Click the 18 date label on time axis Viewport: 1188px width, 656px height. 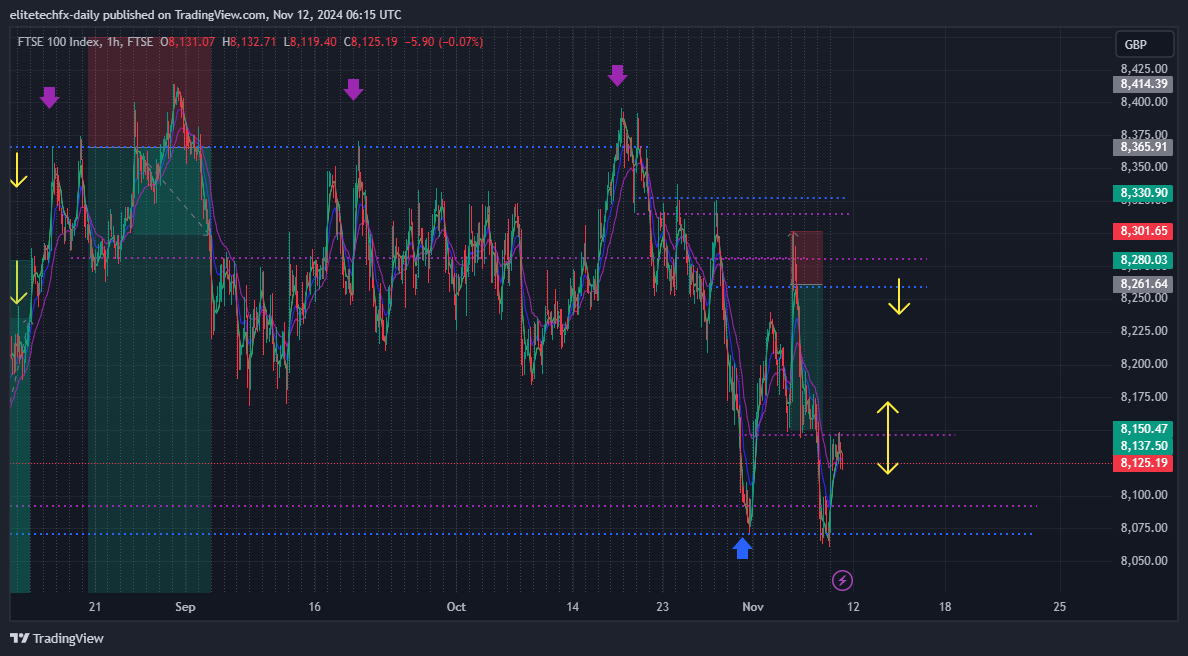point(945,607)
